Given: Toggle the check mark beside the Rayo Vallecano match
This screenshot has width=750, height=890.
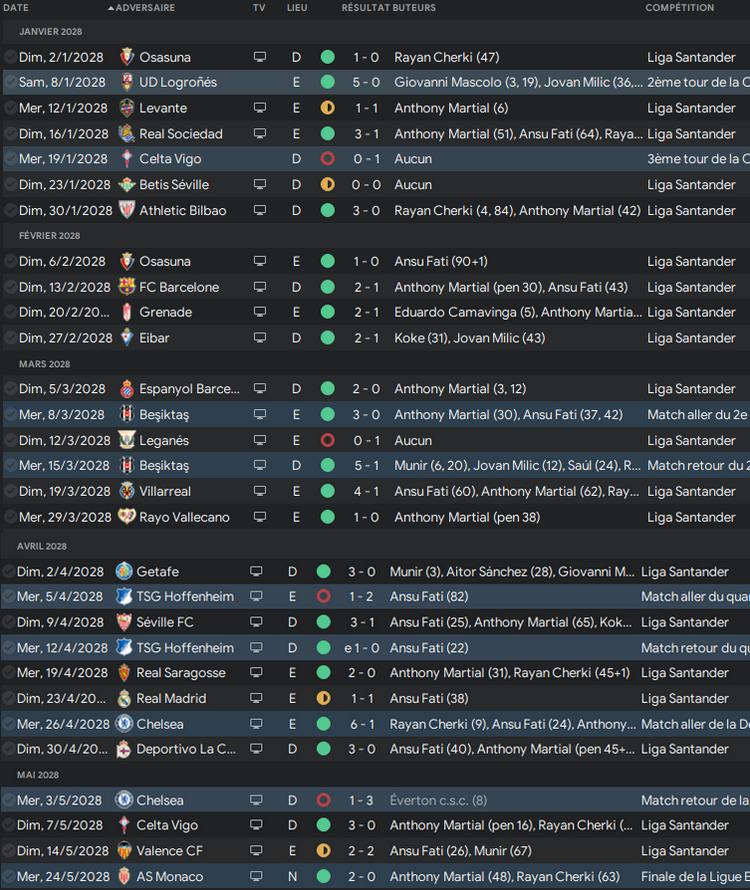Looking at the screenshot, I should click(10, 517).
